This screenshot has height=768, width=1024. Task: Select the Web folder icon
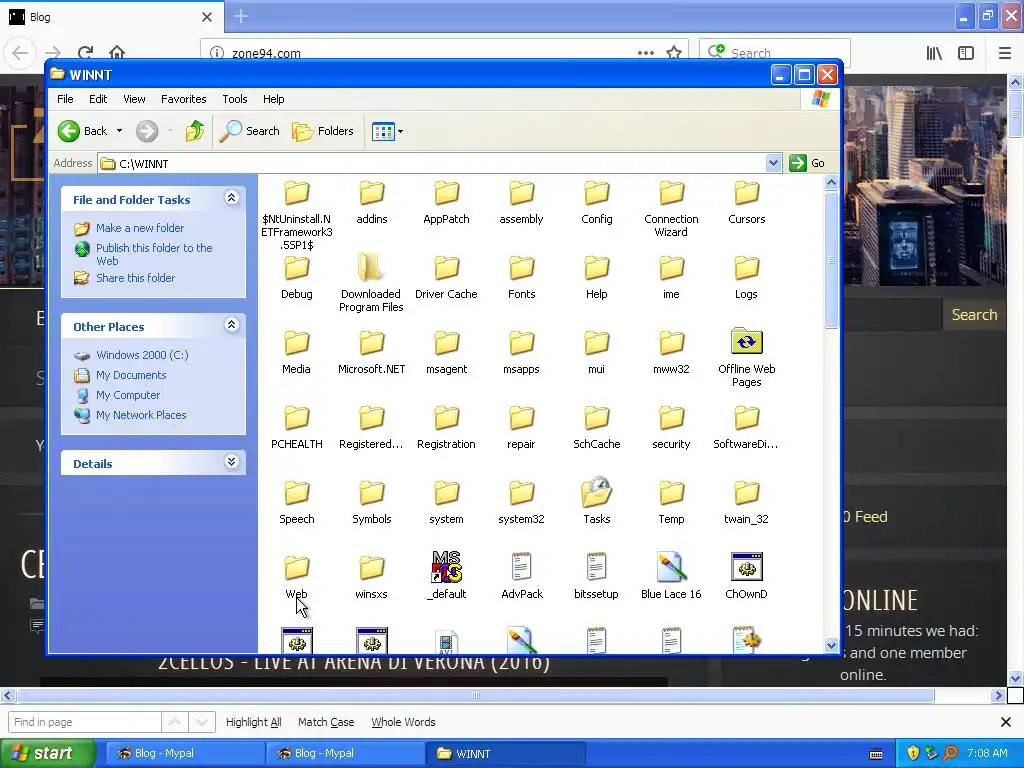pos(296,569)
